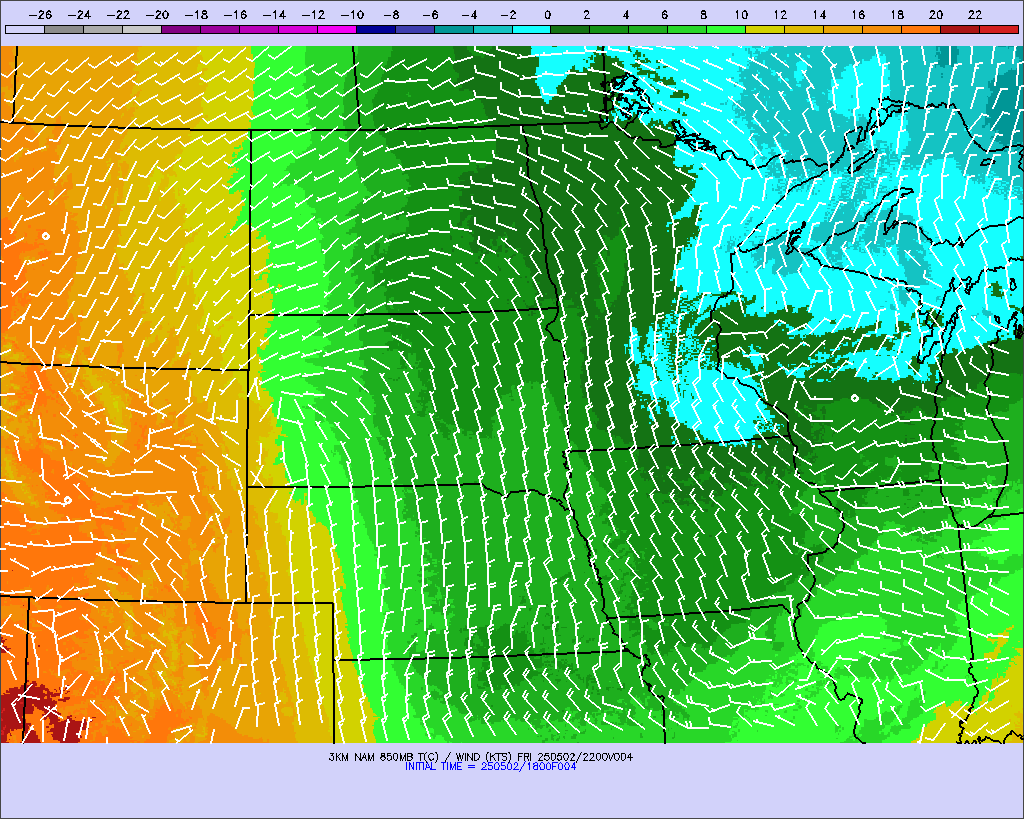
Task: Click the magenta -12 to -10 legend swatch
Action: [x=337, y=29]
